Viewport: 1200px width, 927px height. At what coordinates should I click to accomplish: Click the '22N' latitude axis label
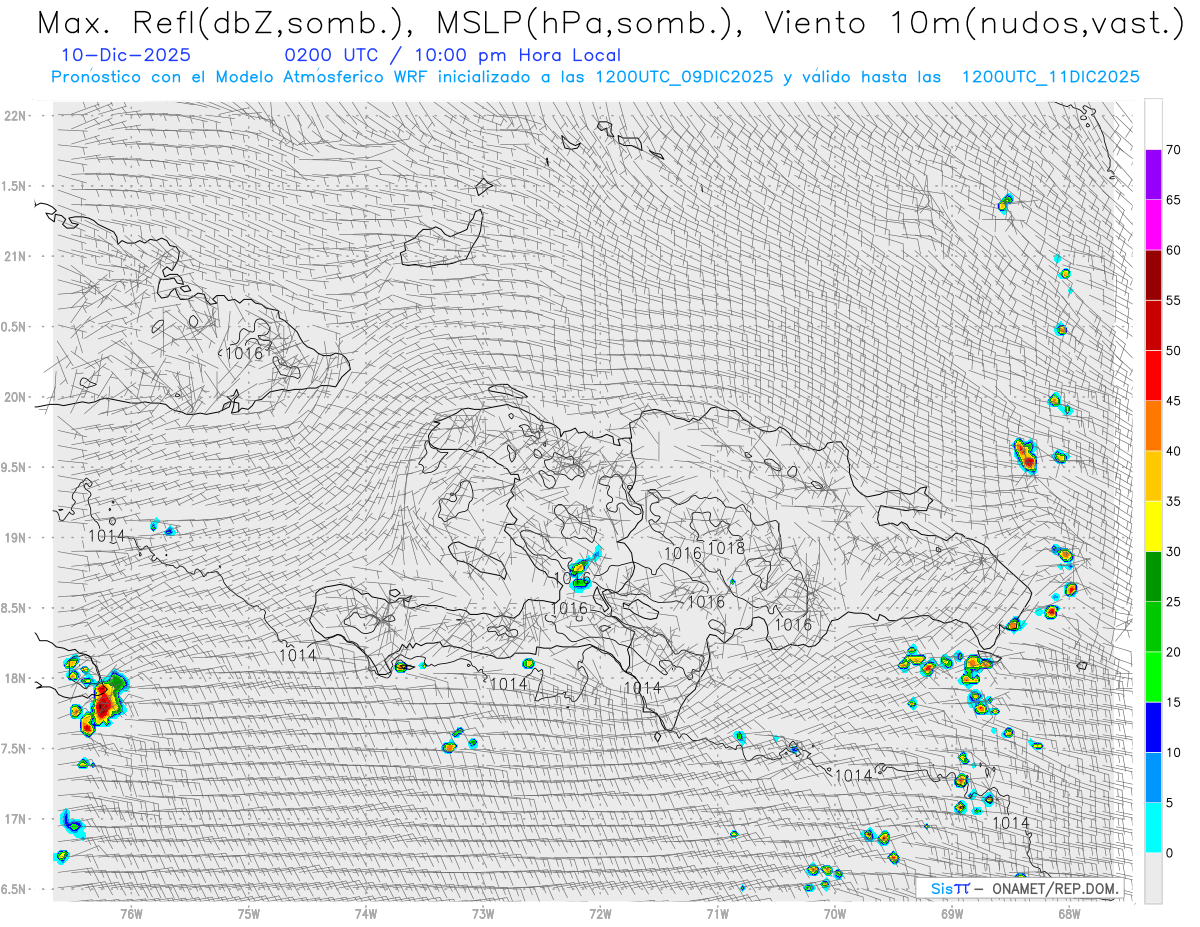(16, 115)
